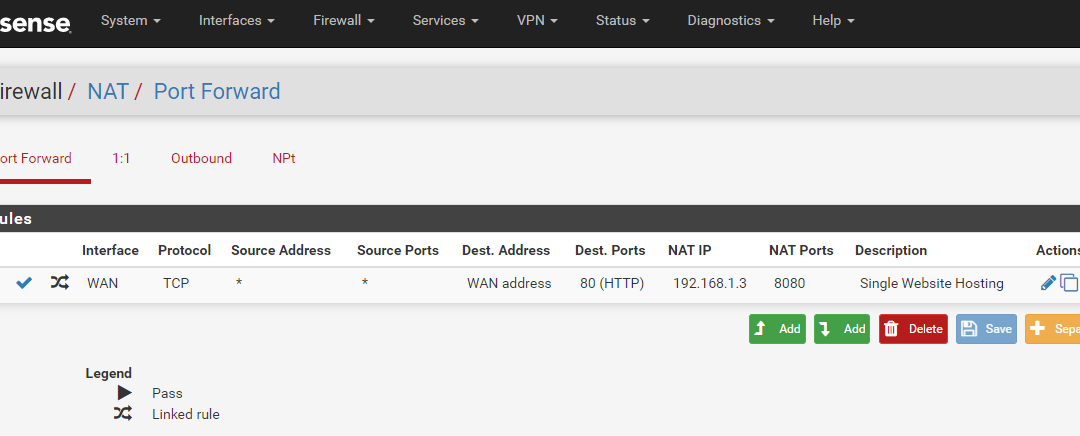Click the orange Separator button
This screenshot has height=436, width=1080.
(x=1052, y=329)
